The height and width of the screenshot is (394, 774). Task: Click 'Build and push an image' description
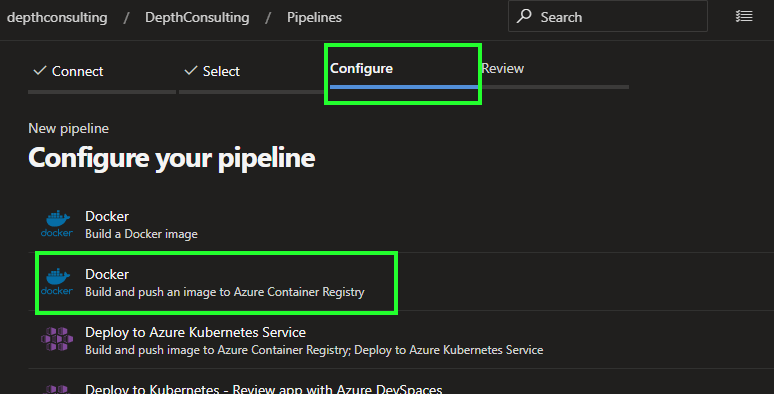[x=225, y=292]
